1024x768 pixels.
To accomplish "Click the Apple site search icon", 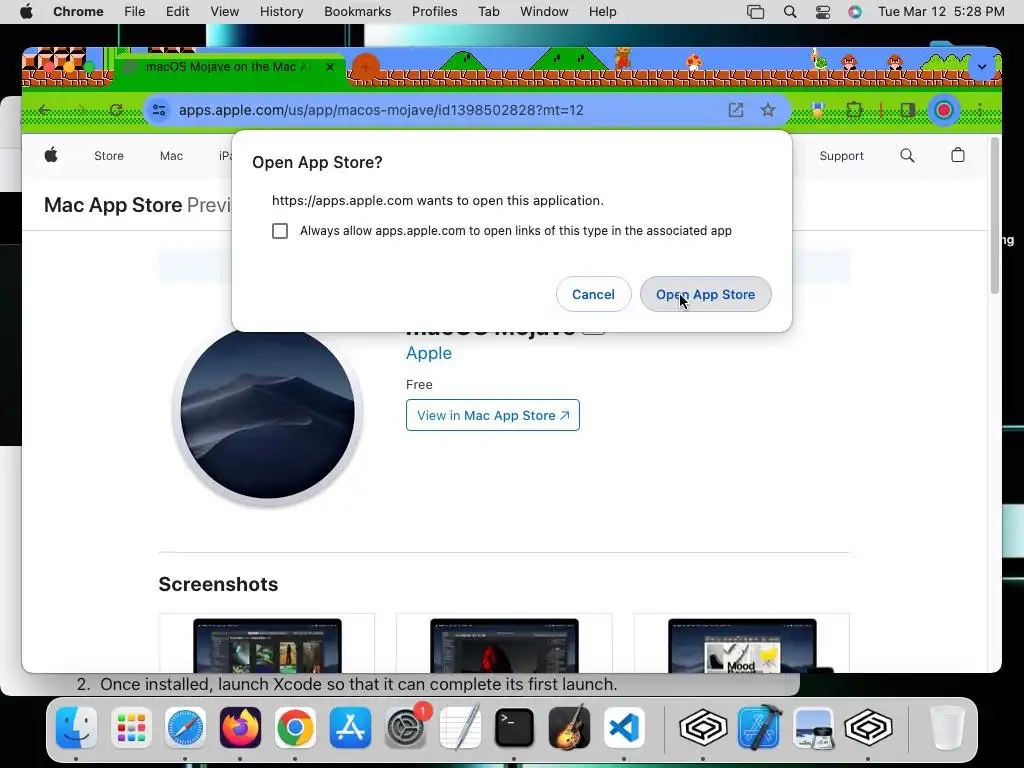I will (907, 155).
